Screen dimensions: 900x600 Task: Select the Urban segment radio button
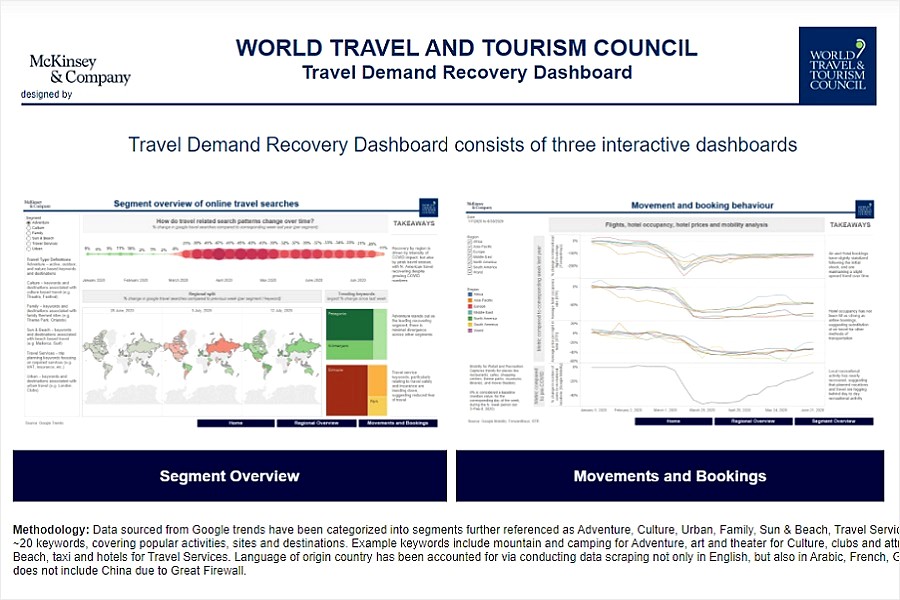29,249
